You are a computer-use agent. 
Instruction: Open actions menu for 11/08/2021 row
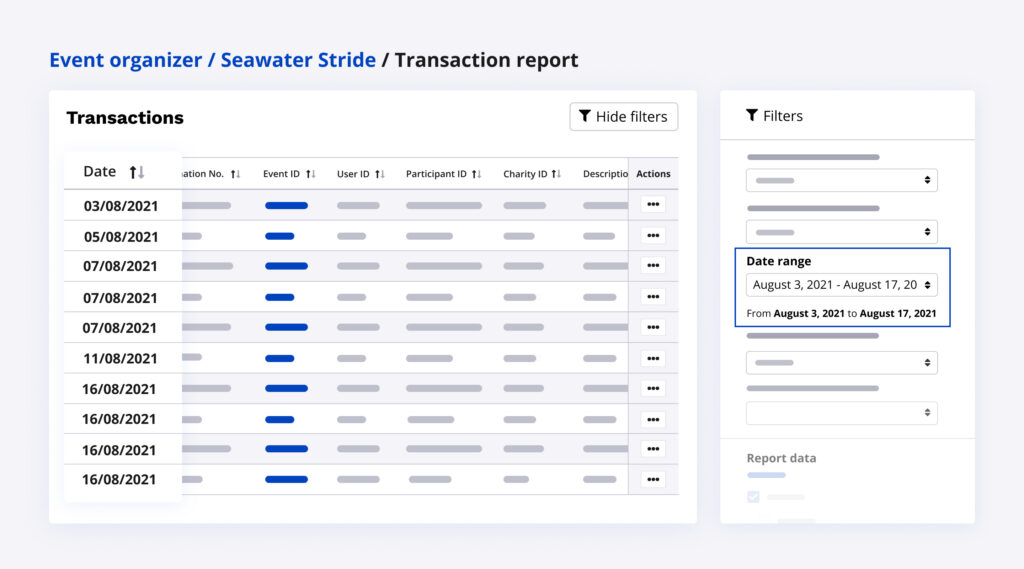(653, 357)
